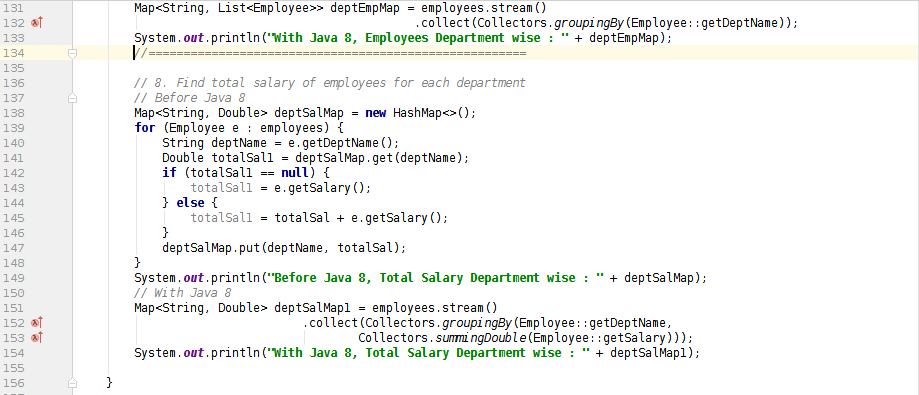Click line number 142 in the gutter
919x395 pixels.
click(x=14, y=173)
